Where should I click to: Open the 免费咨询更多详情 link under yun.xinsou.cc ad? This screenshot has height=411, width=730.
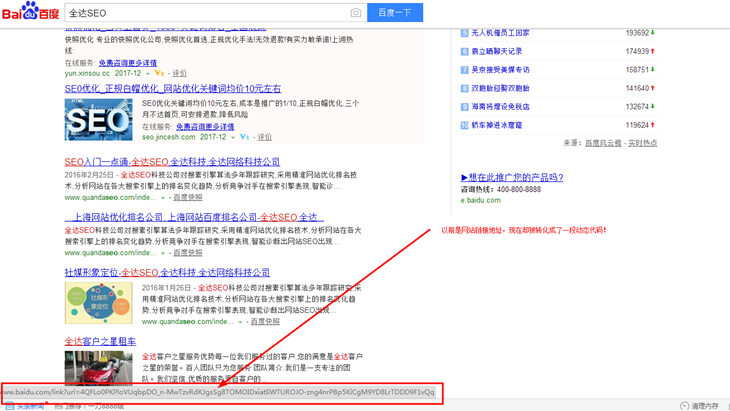click(x=128, y=63)
